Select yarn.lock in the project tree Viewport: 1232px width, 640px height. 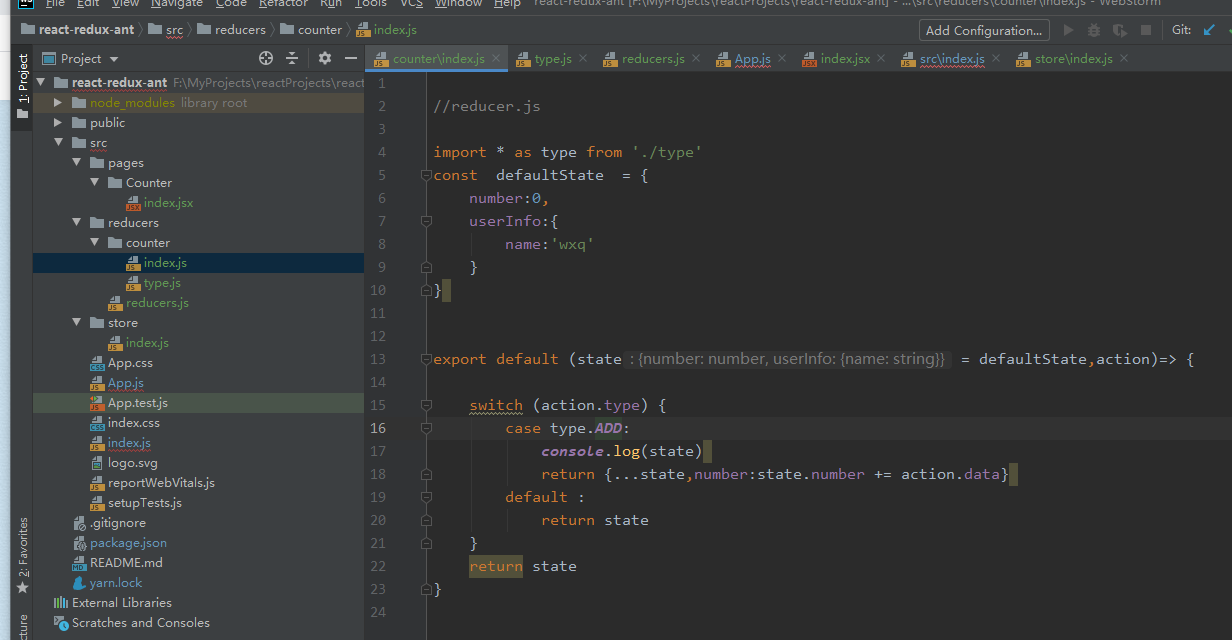point(116,583)
